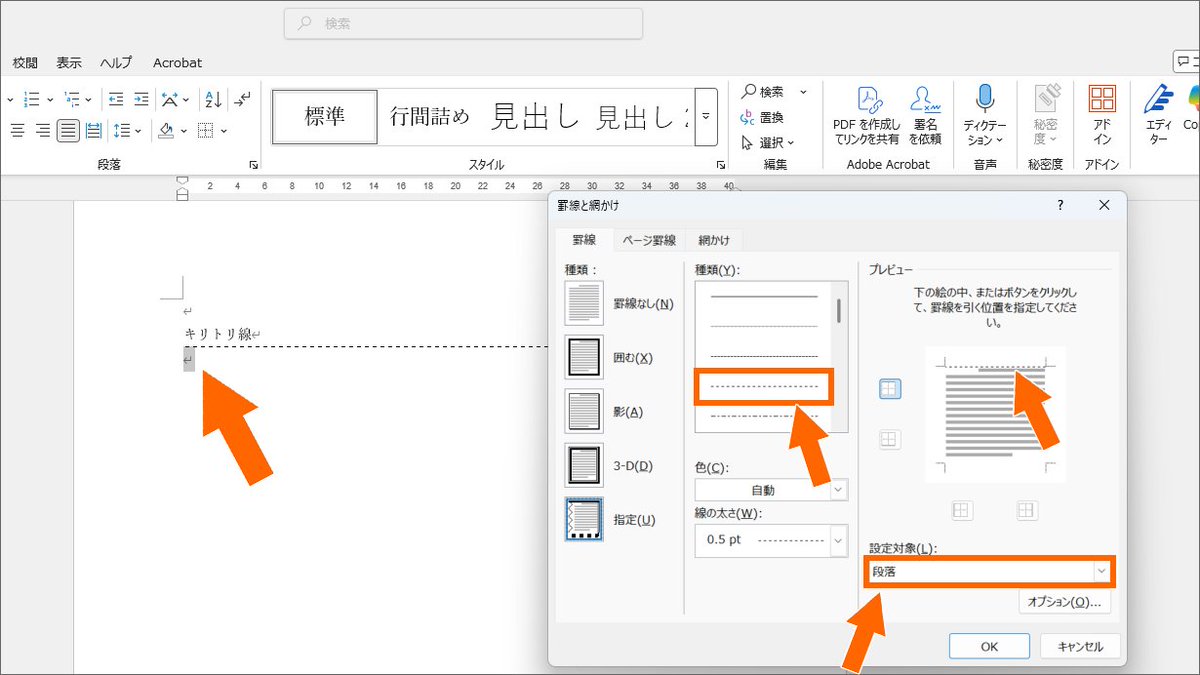Select the 3-D border style icon
Image resolution: width=1200 pixels, height=675 pixels.
pyautogui.click(x=584, y=465)
